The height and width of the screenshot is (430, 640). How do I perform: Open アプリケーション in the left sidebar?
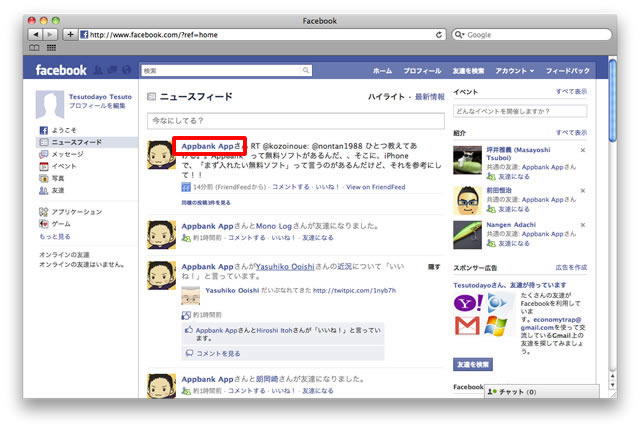(x=71, y=212)
